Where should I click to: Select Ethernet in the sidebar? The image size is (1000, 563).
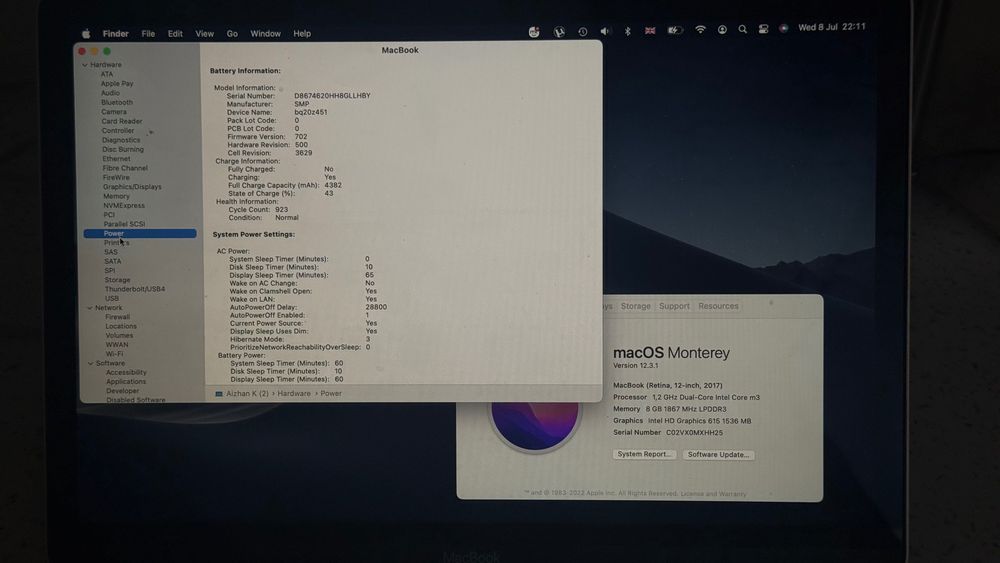pos(116,159)
